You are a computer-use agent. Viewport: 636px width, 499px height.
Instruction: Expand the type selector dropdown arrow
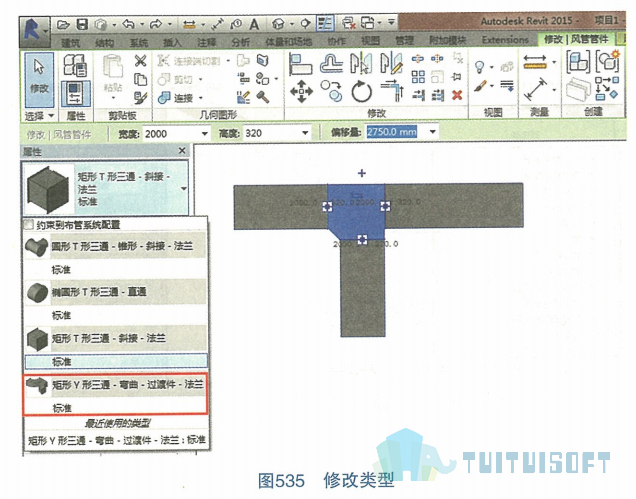tap(184, 189)
